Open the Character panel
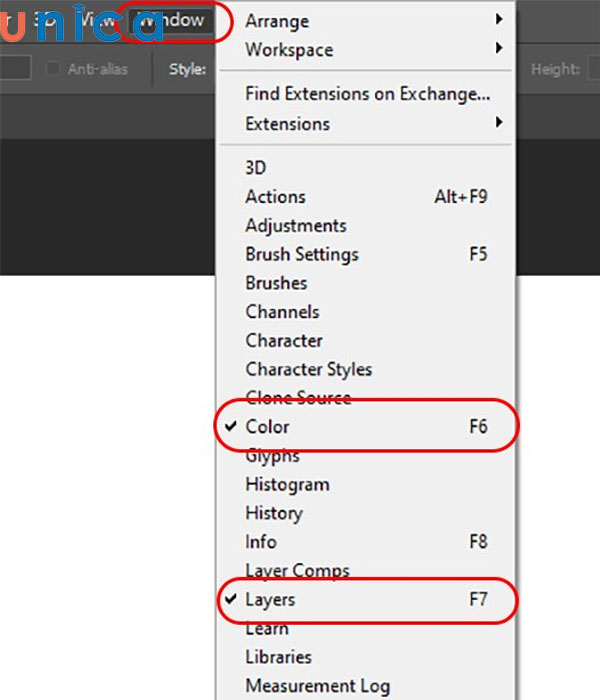600x700 pixels. point(284,341)
